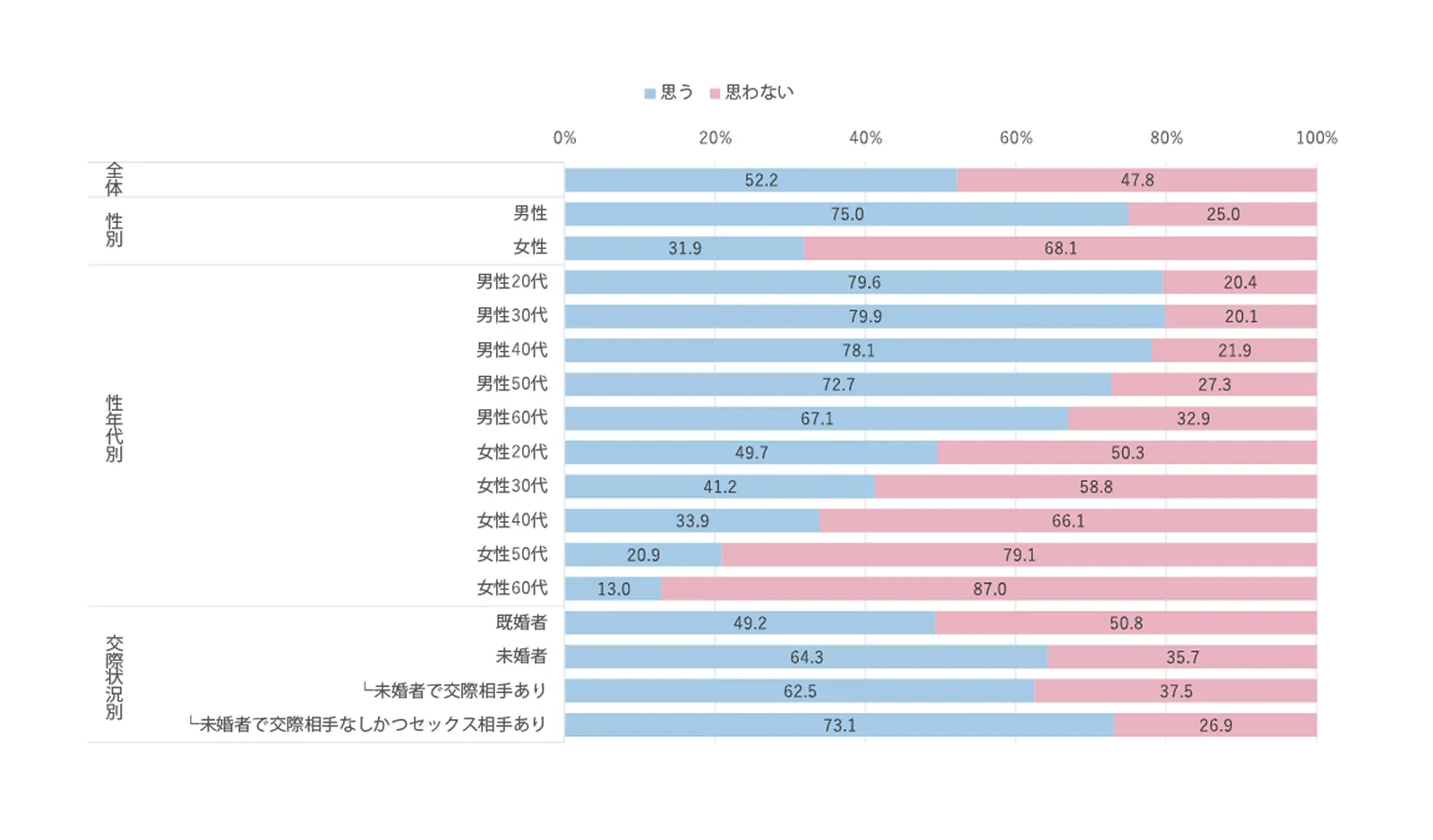The height and width of the screenshot is (840, 1433).
Task: Click the 既婚者 row label
Action: pyautogui.click(x=521, y=621)
